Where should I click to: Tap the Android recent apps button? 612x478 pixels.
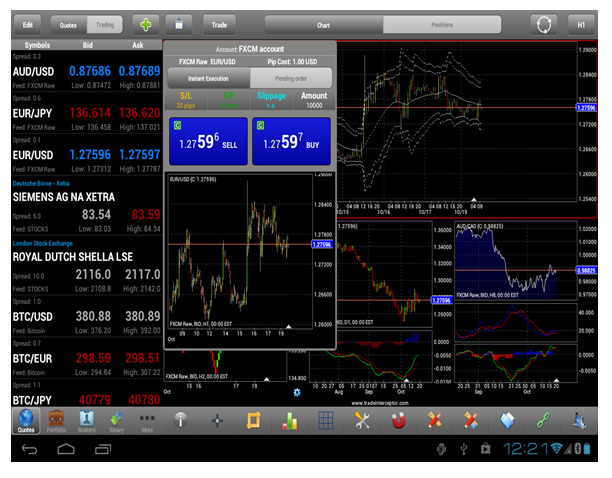pyautogui.click(x=103, y=450)
